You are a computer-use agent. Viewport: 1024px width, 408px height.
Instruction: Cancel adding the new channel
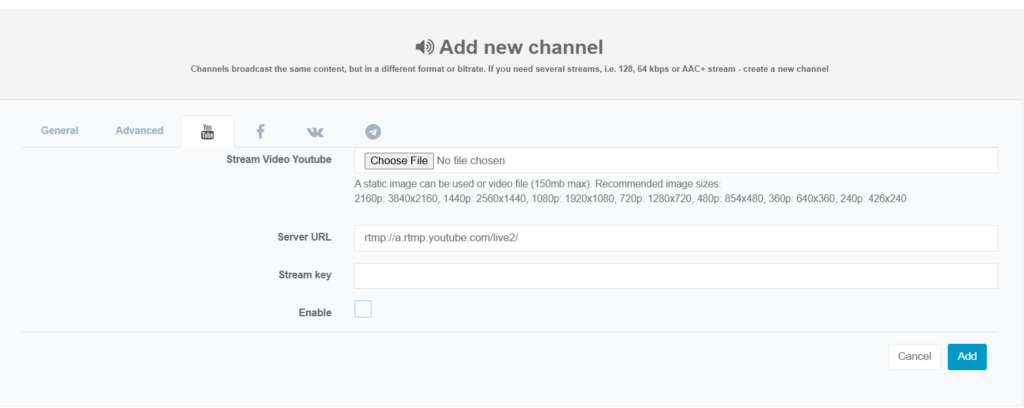tap(914, 356)
